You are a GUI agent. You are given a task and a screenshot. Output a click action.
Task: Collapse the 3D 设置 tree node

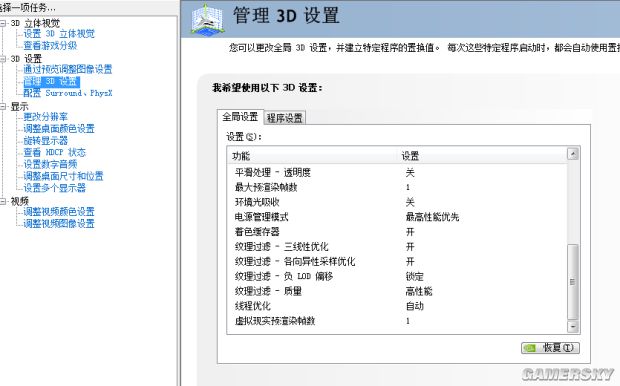click(3, 59)
